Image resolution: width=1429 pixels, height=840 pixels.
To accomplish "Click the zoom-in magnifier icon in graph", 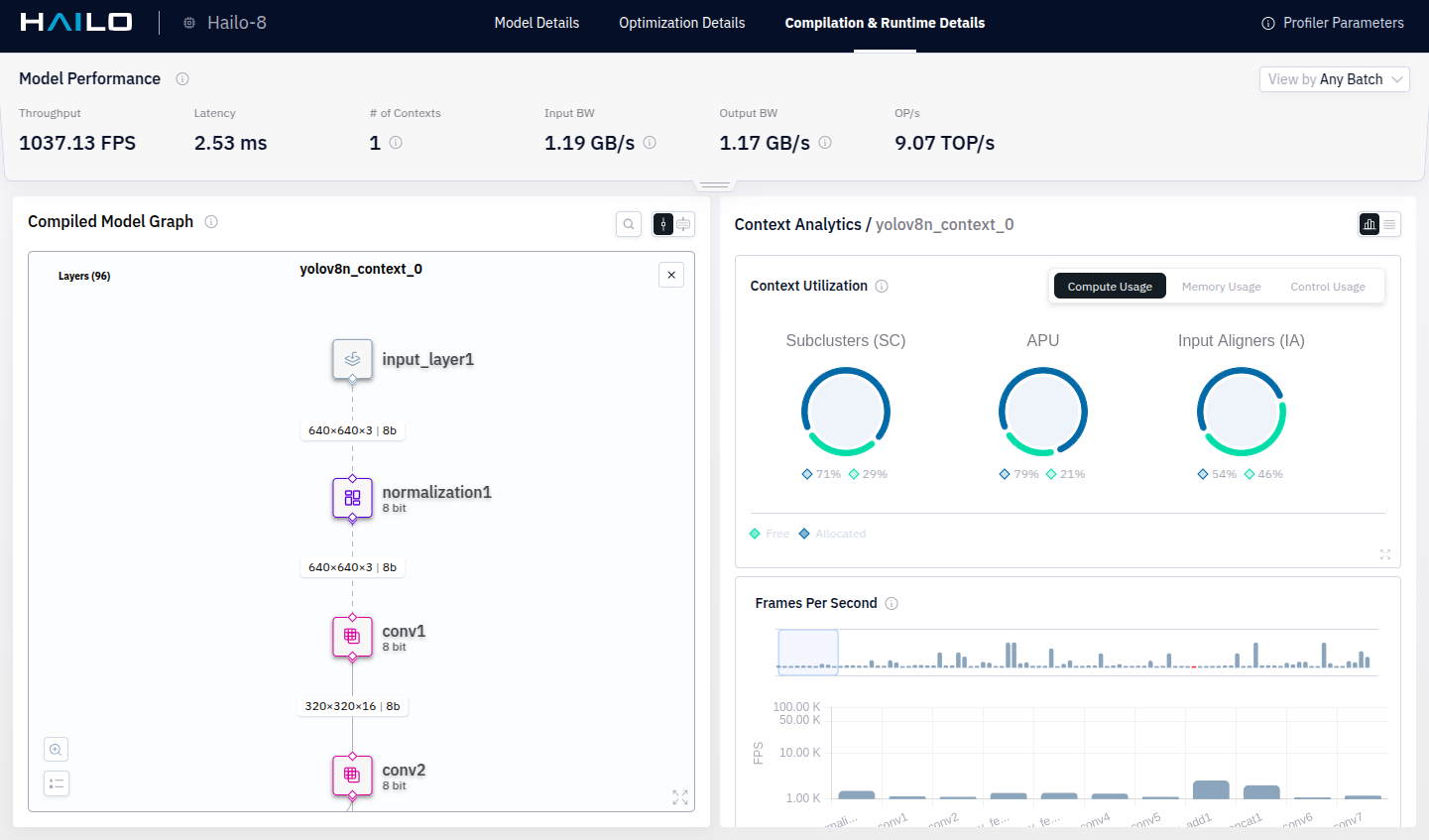I will [x=57, y=750].
